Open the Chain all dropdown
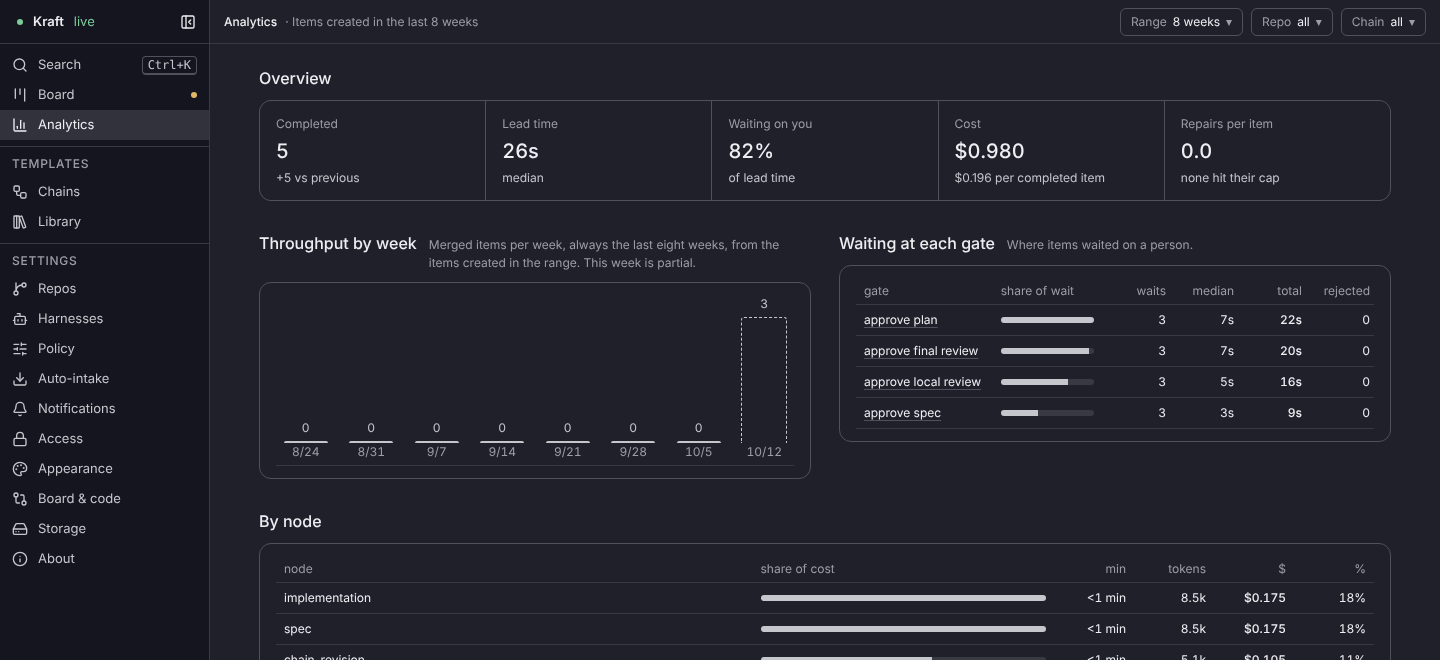 1384,22
